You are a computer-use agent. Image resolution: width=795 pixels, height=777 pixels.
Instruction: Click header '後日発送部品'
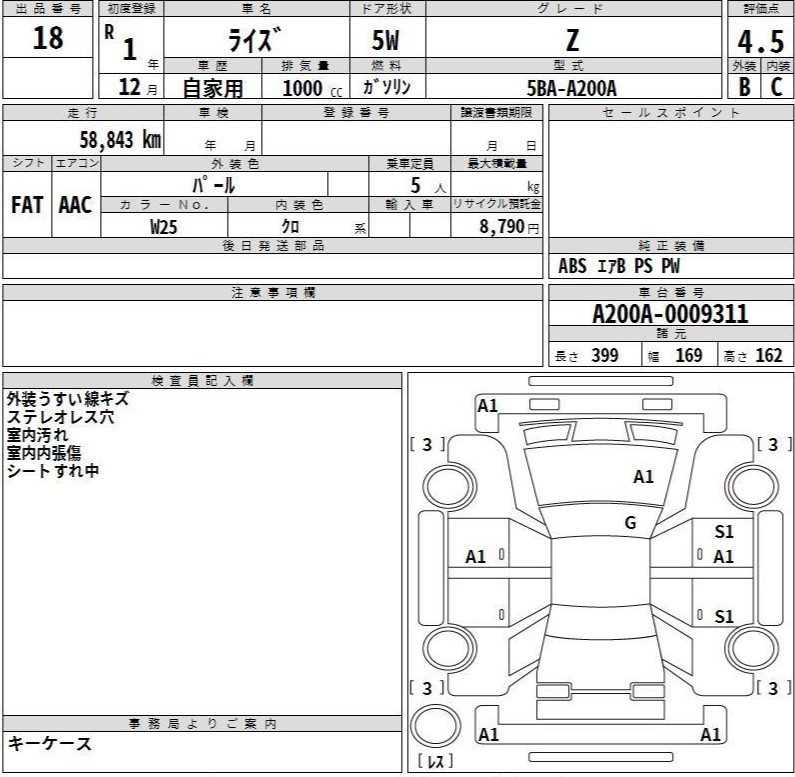point(273,245)
